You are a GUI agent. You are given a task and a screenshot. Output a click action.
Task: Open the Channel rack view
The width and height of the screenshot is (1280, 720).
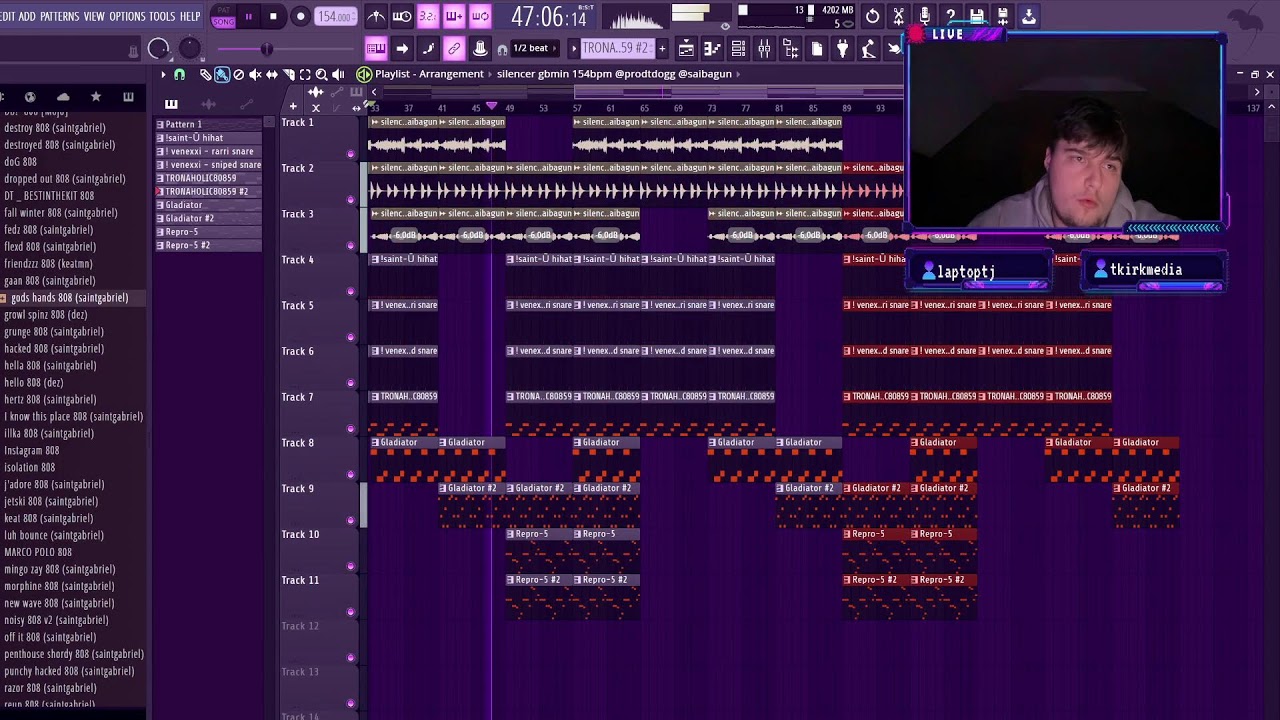738,48
